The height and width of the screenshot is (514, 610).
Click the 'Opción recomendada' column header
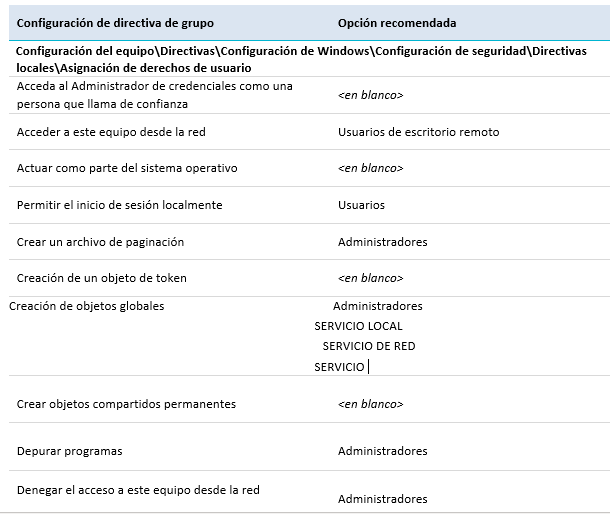pos(397,23)
